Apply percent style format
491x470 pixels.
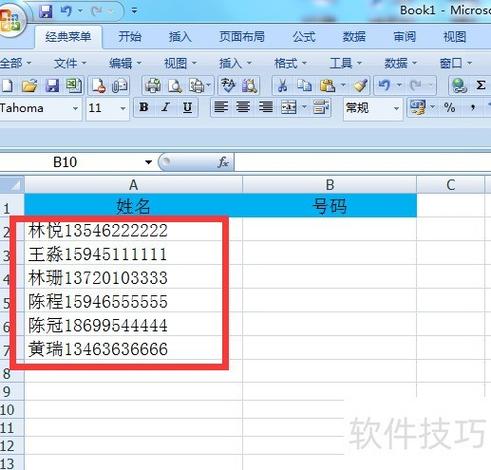450,108
